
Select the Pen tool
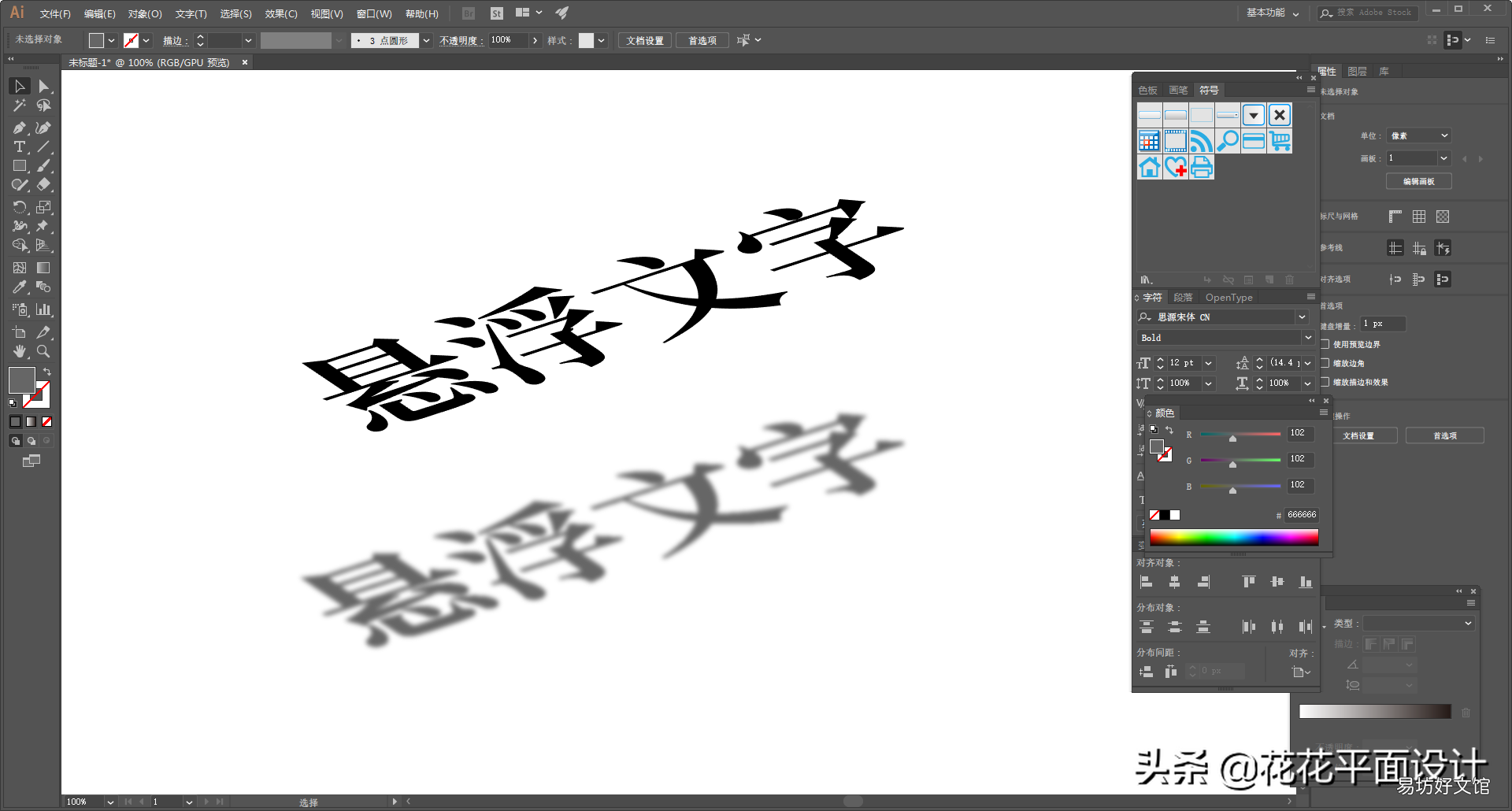pos(20,128)
